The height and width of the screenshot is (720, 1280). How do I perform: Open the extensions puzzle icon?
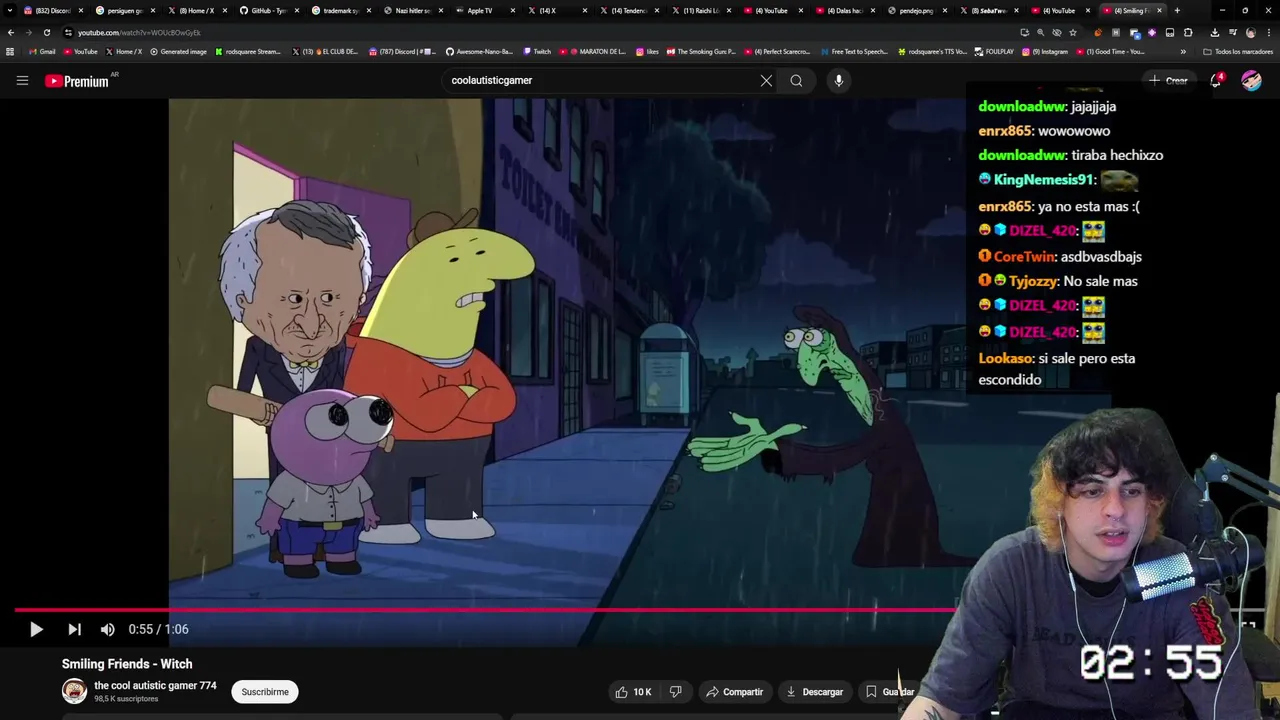(x=1188, y=32)
